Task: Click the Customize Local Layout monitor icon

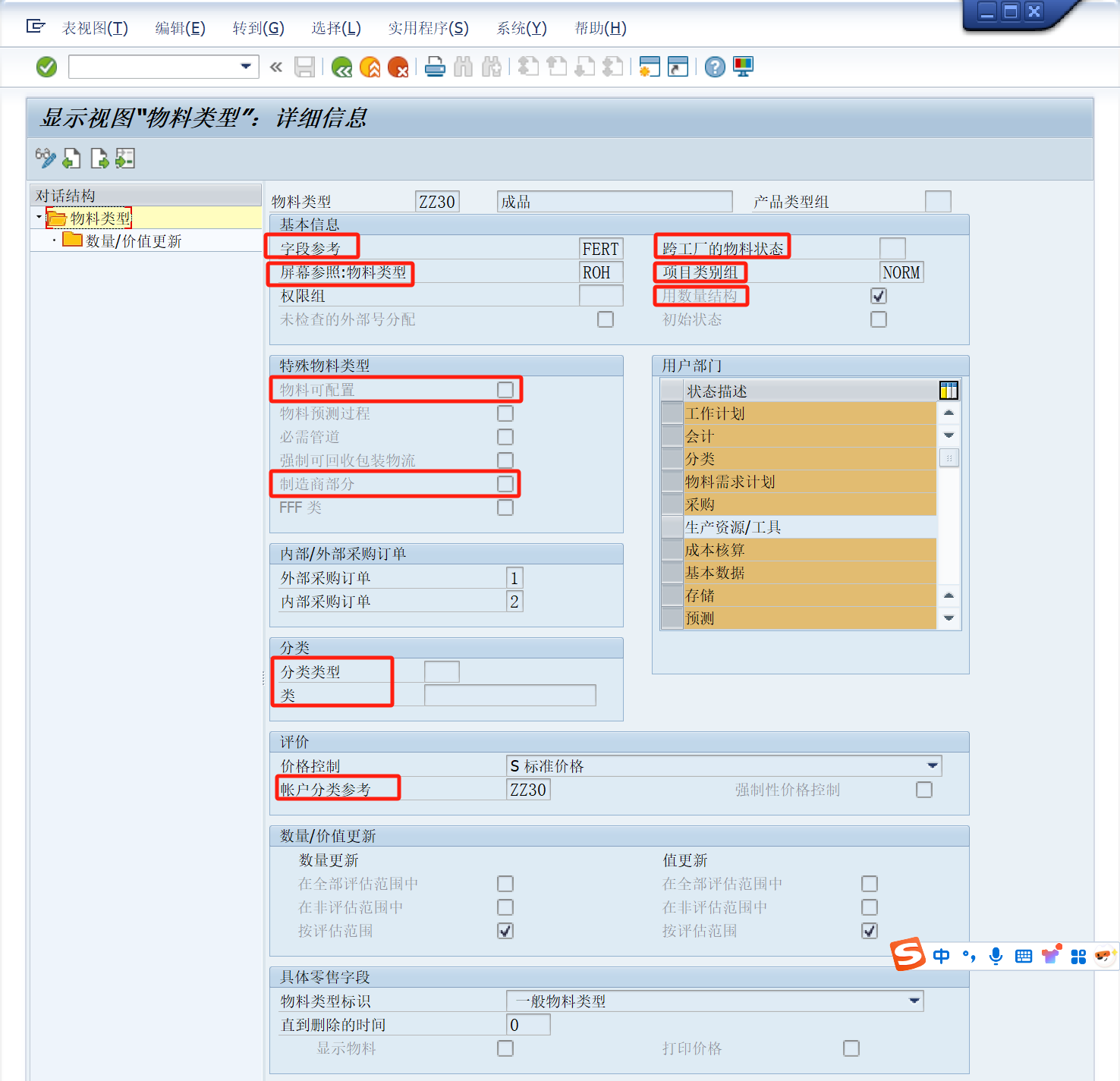Action: [x=744, y=67]
